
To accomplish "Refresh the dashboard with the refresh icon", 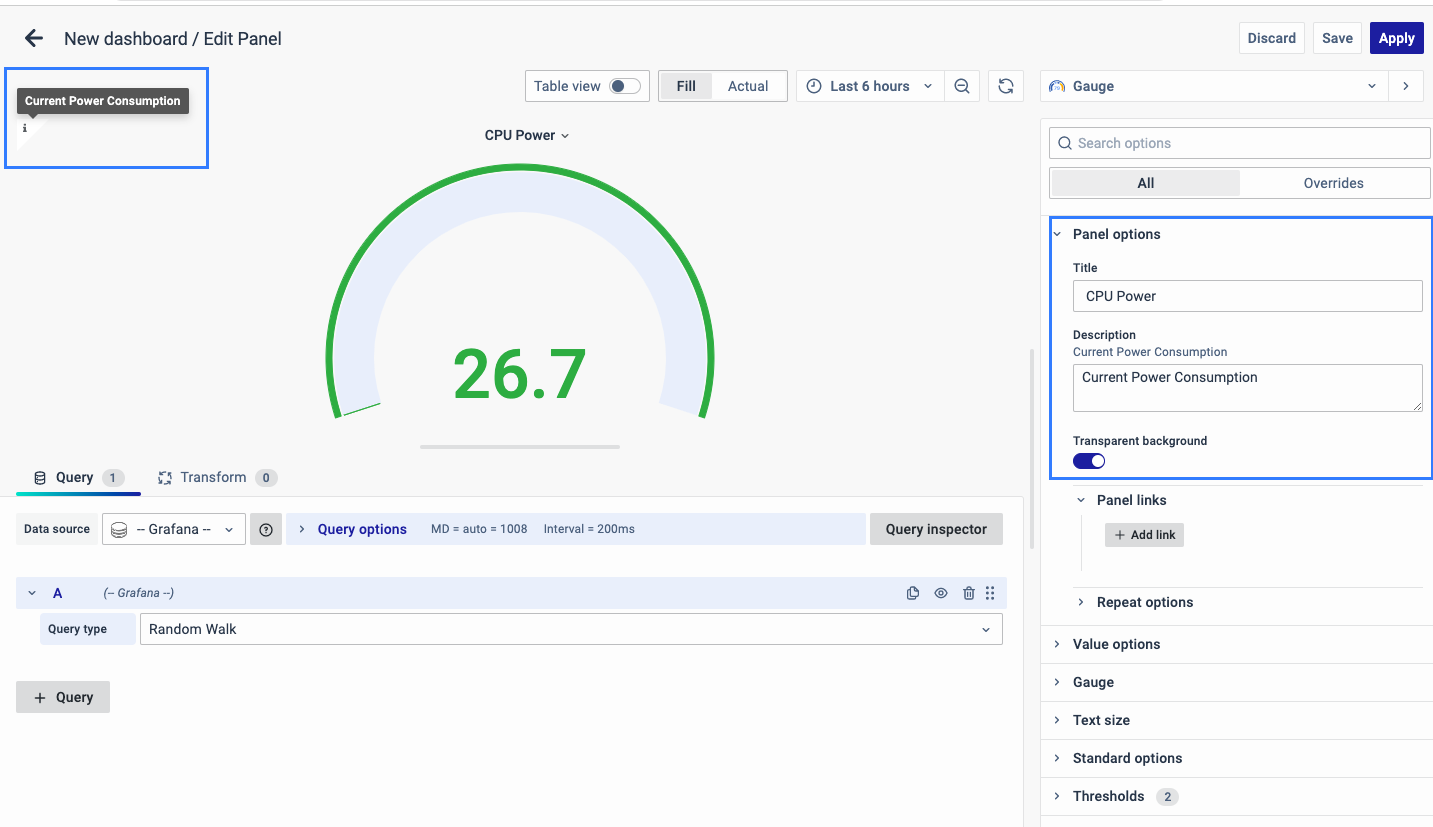I will [1005, 86].
